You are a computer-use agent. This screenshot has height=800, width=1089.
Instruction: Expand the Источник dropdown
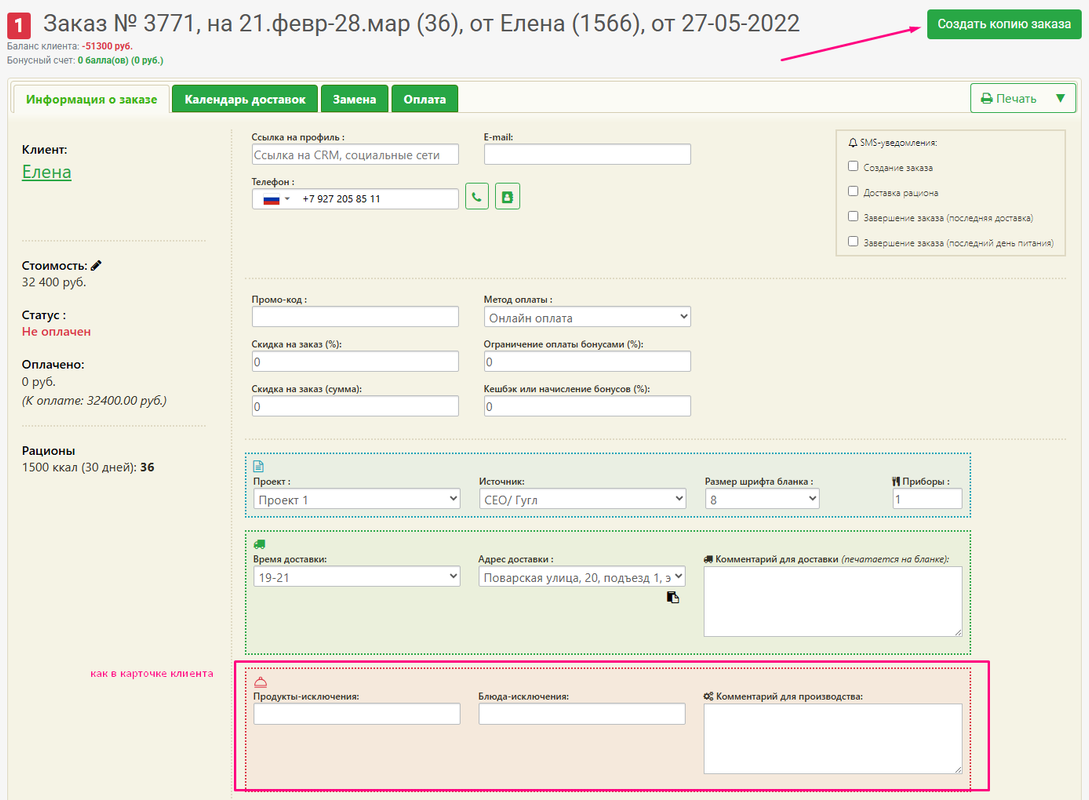click(x=582, y=498)
